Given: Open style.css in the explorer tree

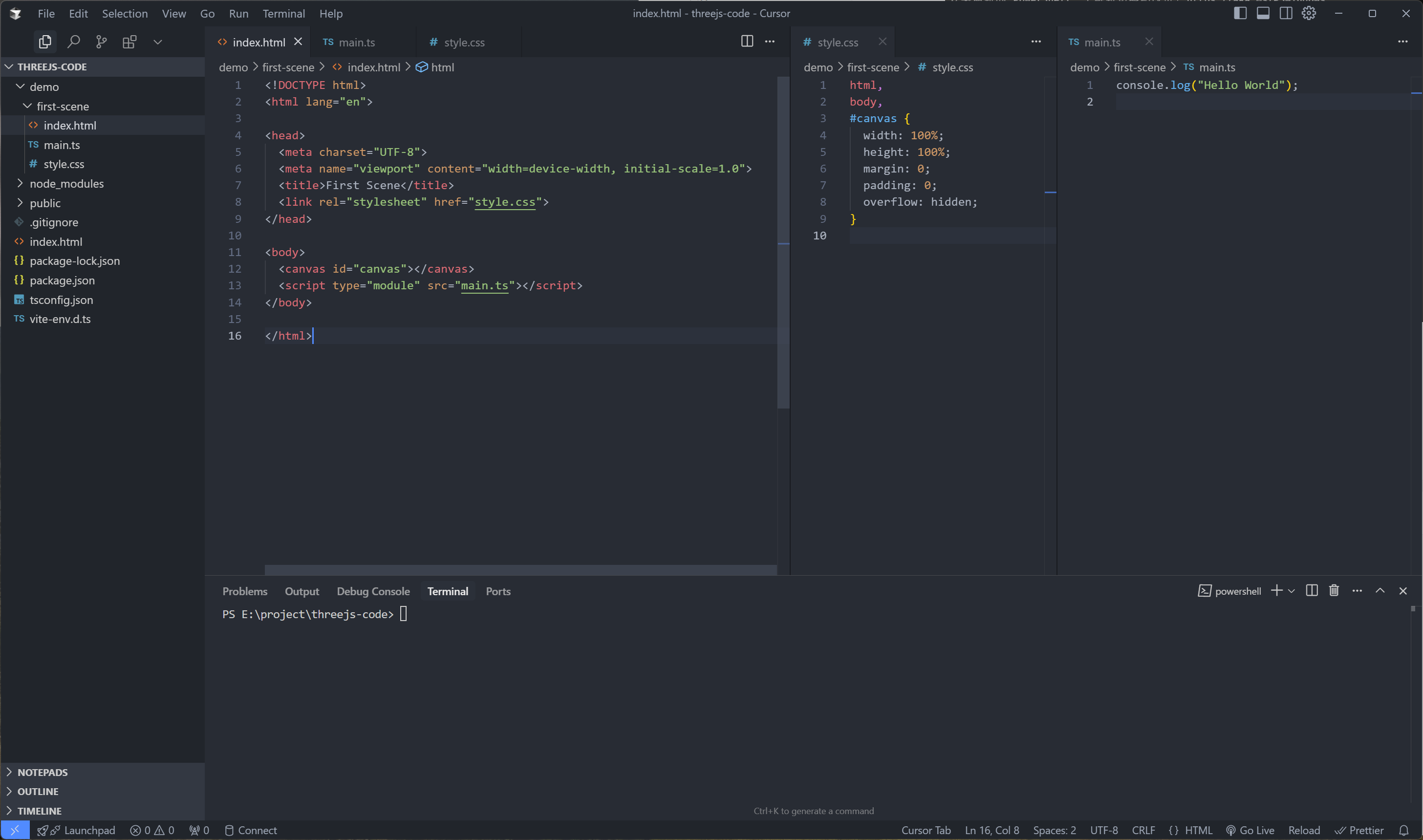Looking at the screenshot, I should (103, 164).
